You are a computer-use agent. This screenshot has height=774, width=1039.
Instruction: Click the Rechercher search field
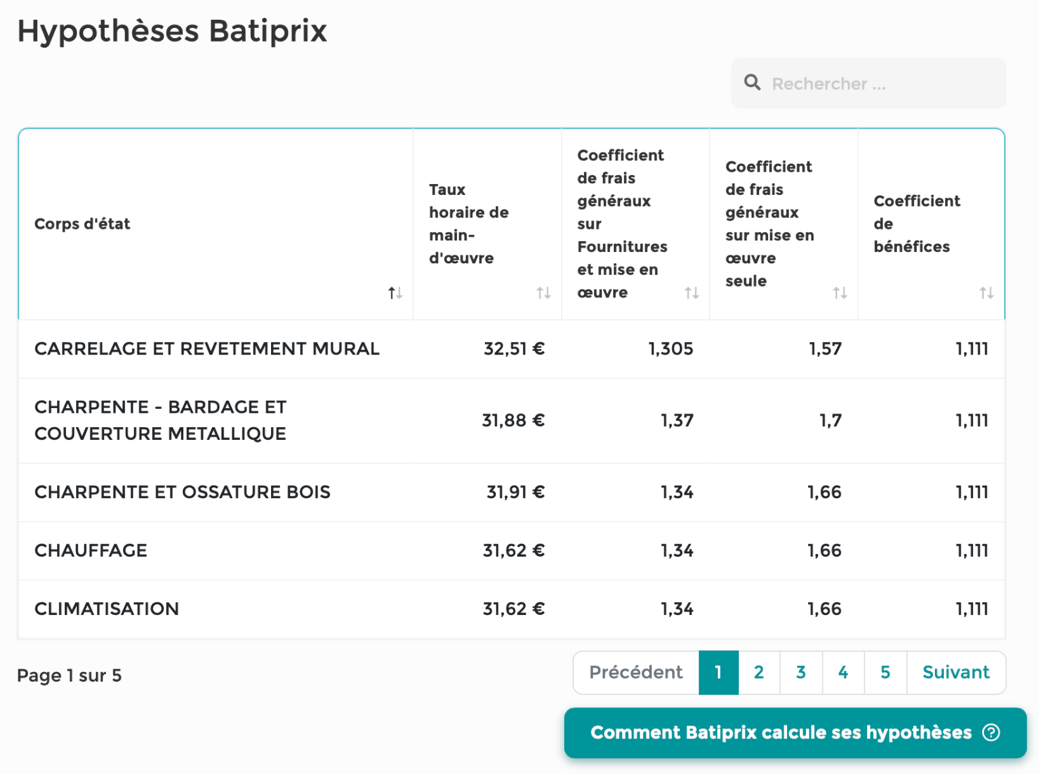click(x=868, y=83)
